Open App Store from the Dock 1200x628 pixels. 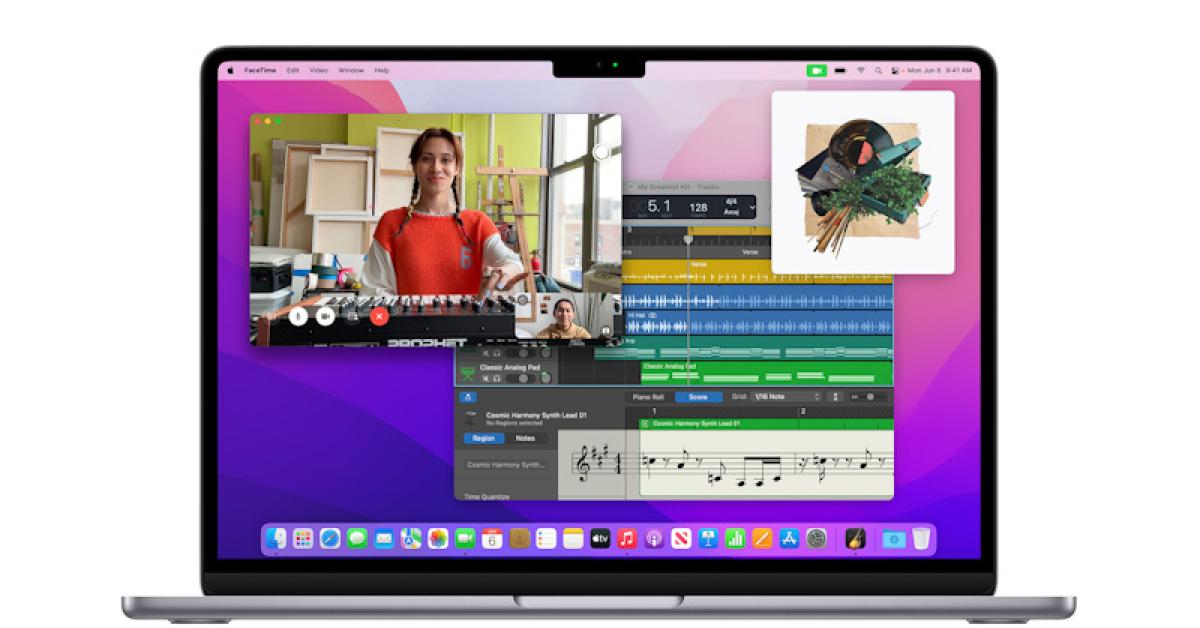tap(789, 538)
